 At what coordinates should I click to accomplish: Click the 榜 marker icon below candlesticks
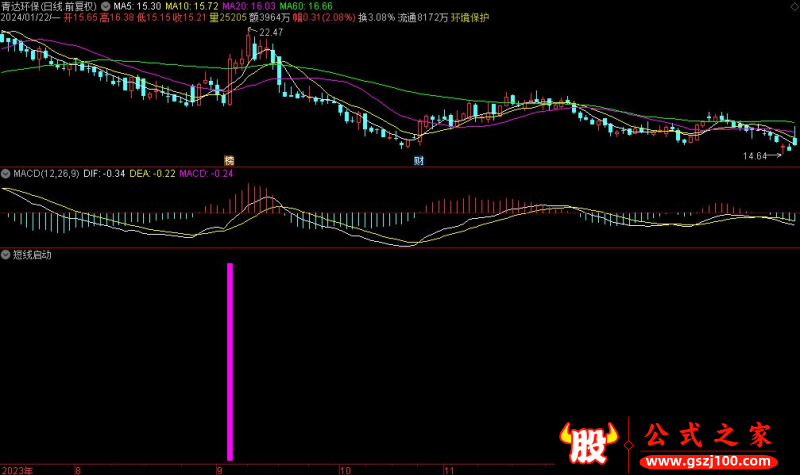tap(229, 161)
